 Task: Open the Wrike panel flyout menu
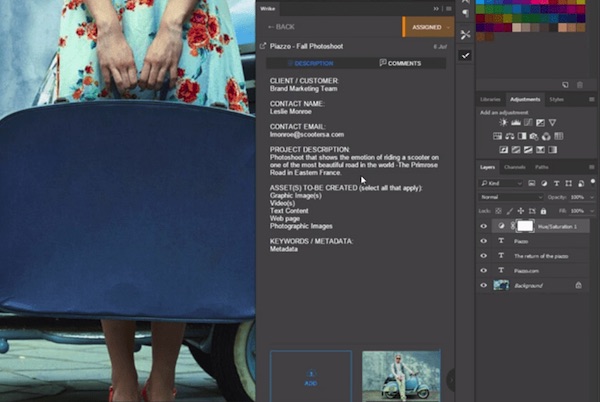coord(448,8)
